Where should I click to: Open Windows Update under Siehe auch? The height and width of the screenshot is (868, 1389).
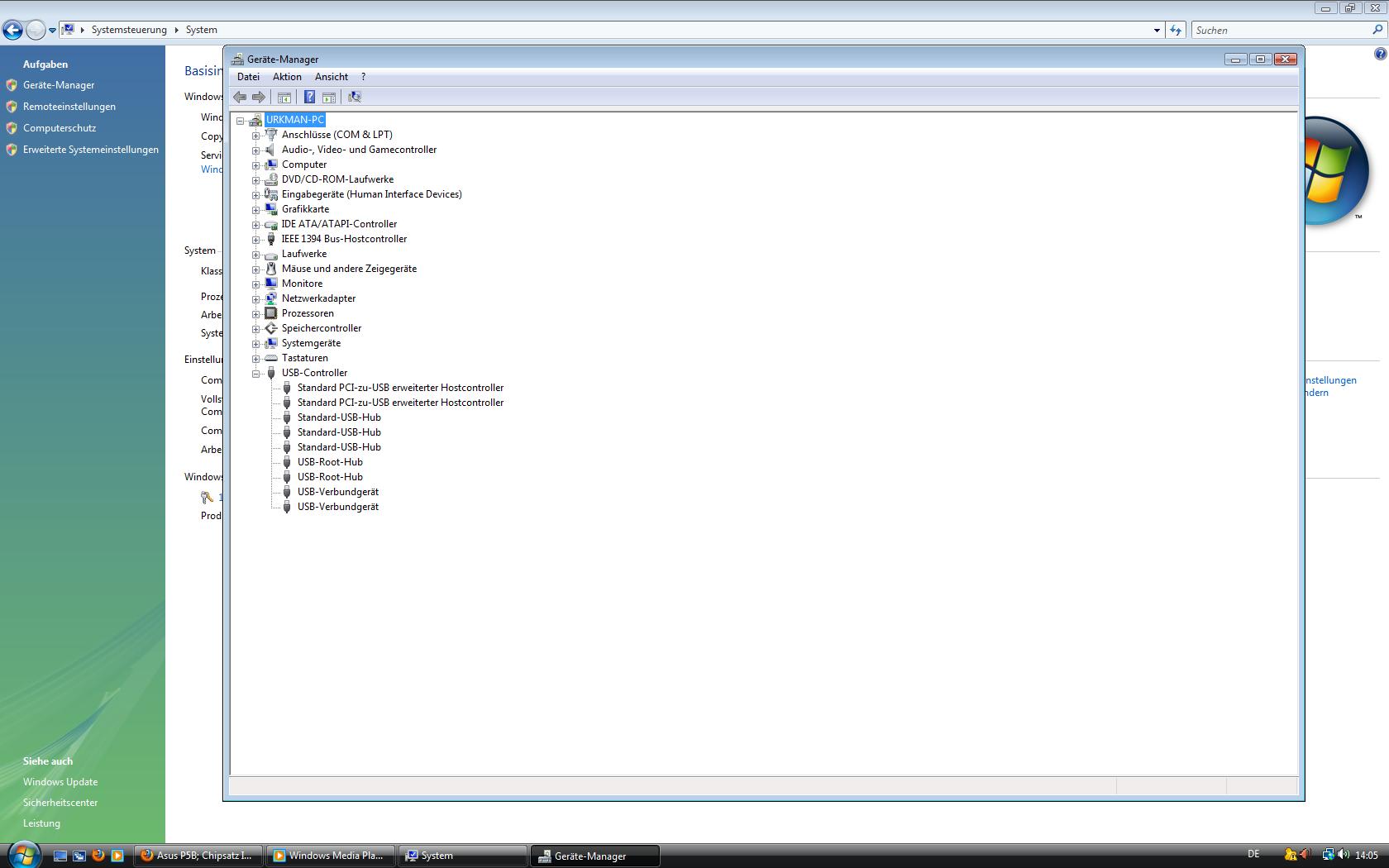60,782
